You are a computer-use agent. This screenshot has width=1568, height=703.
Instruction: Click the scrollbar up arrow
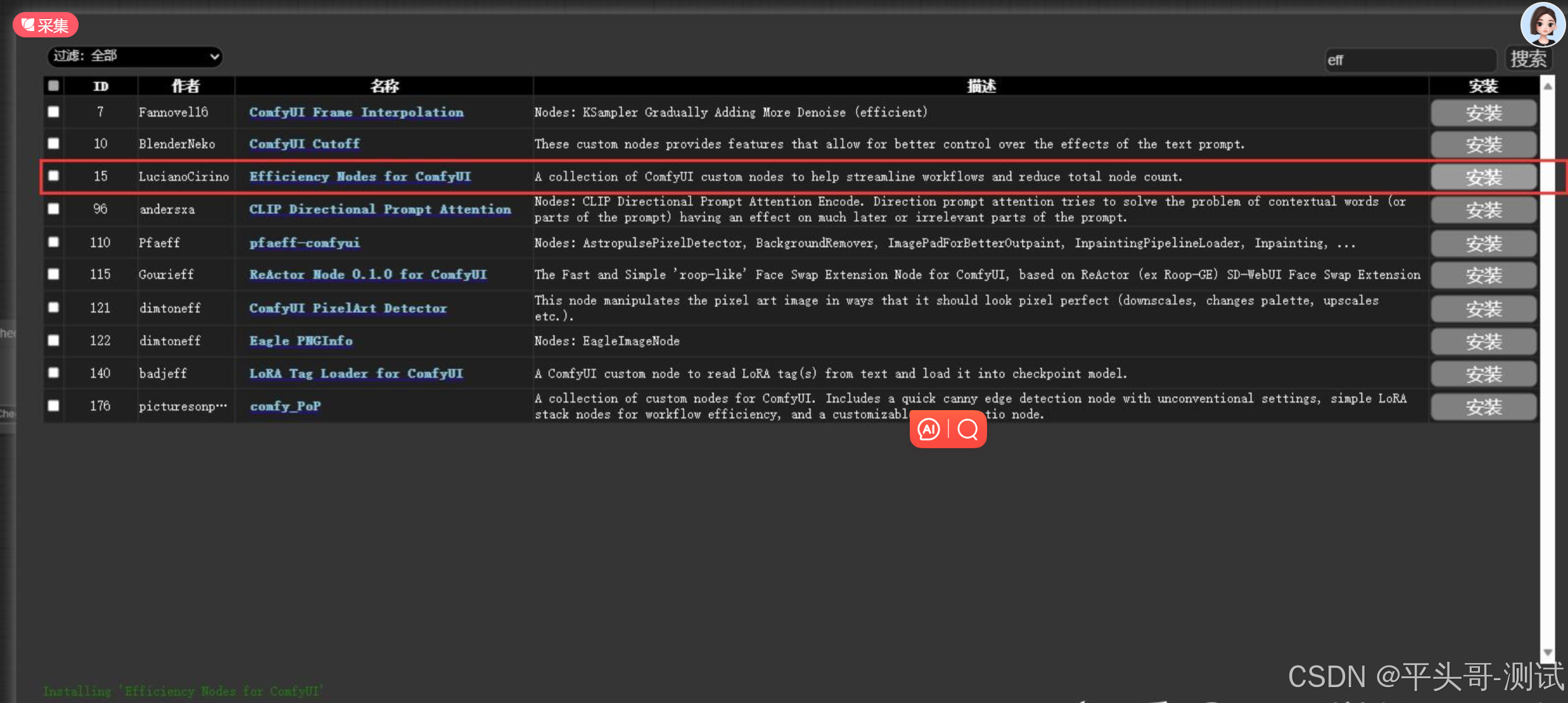click(1548, 86)
